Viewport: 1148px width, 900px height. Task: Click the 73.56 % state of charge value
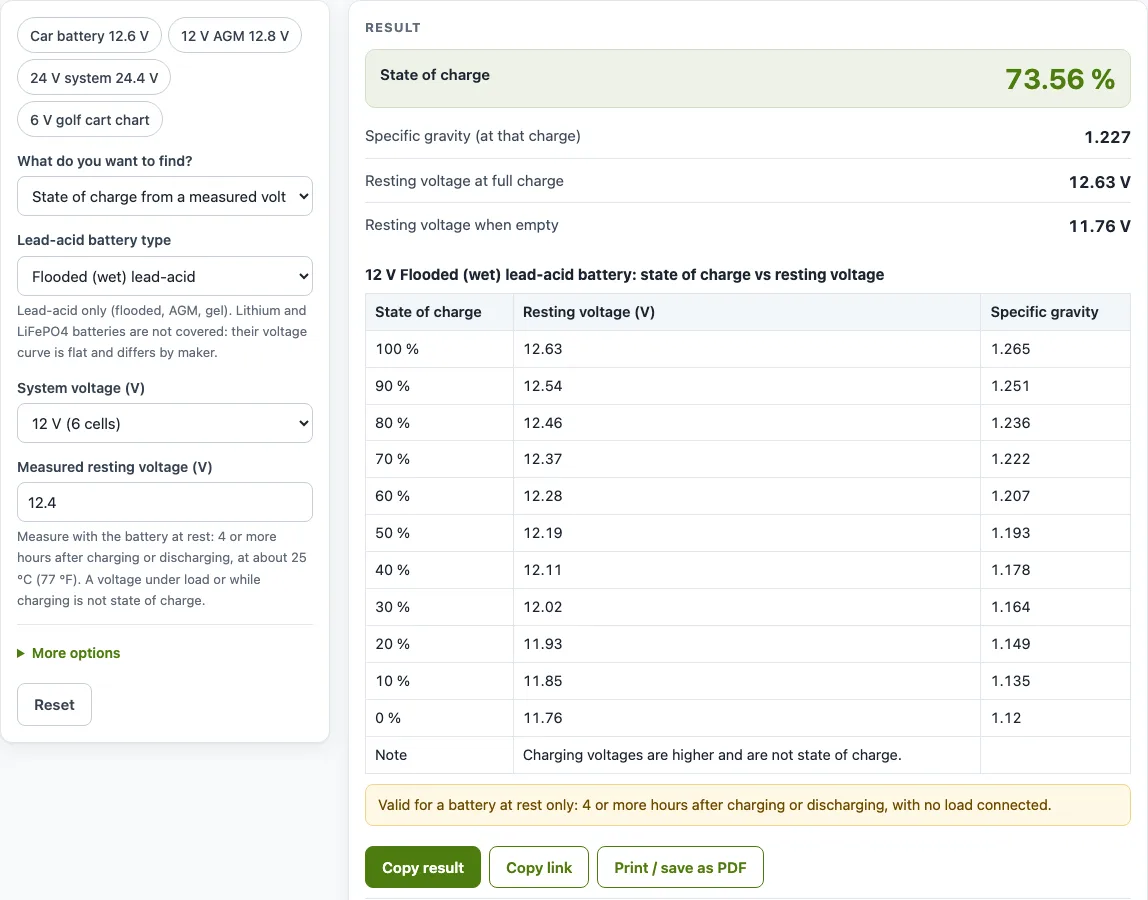point(1059,79)
